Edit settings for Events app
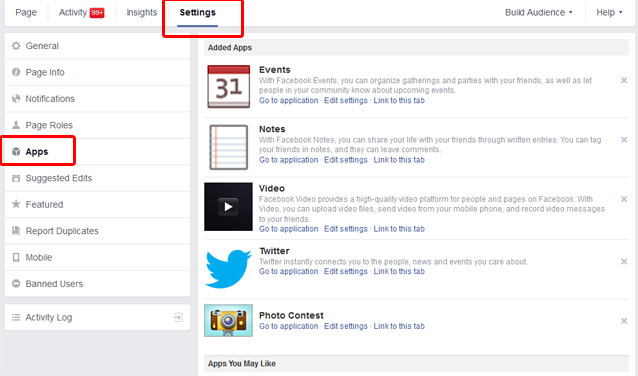The image size is (638, 376). 346,101
